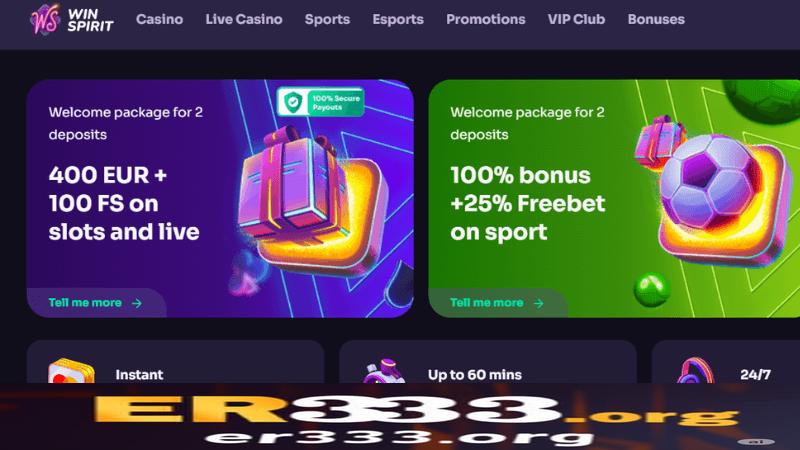The width and height of the screenshot is (800, 450).
Task: Click Tell me more on green sport banner
Action: coord(487,303)
